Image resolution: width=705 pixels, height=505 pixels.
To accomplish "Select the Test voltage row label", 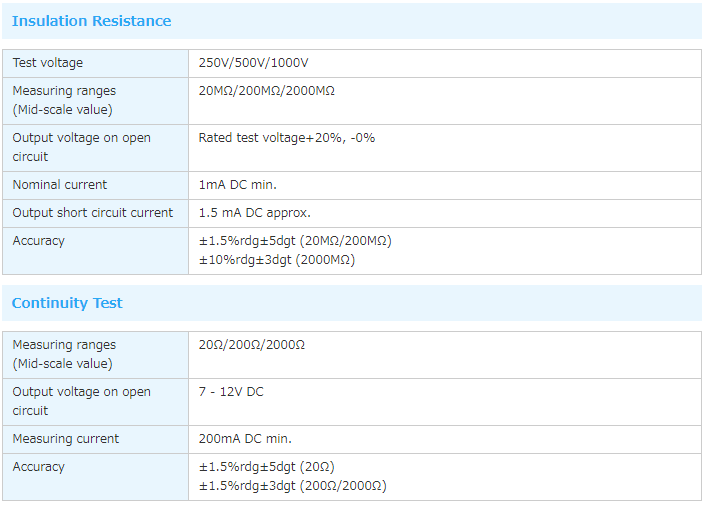I will [x=48, y=63].
